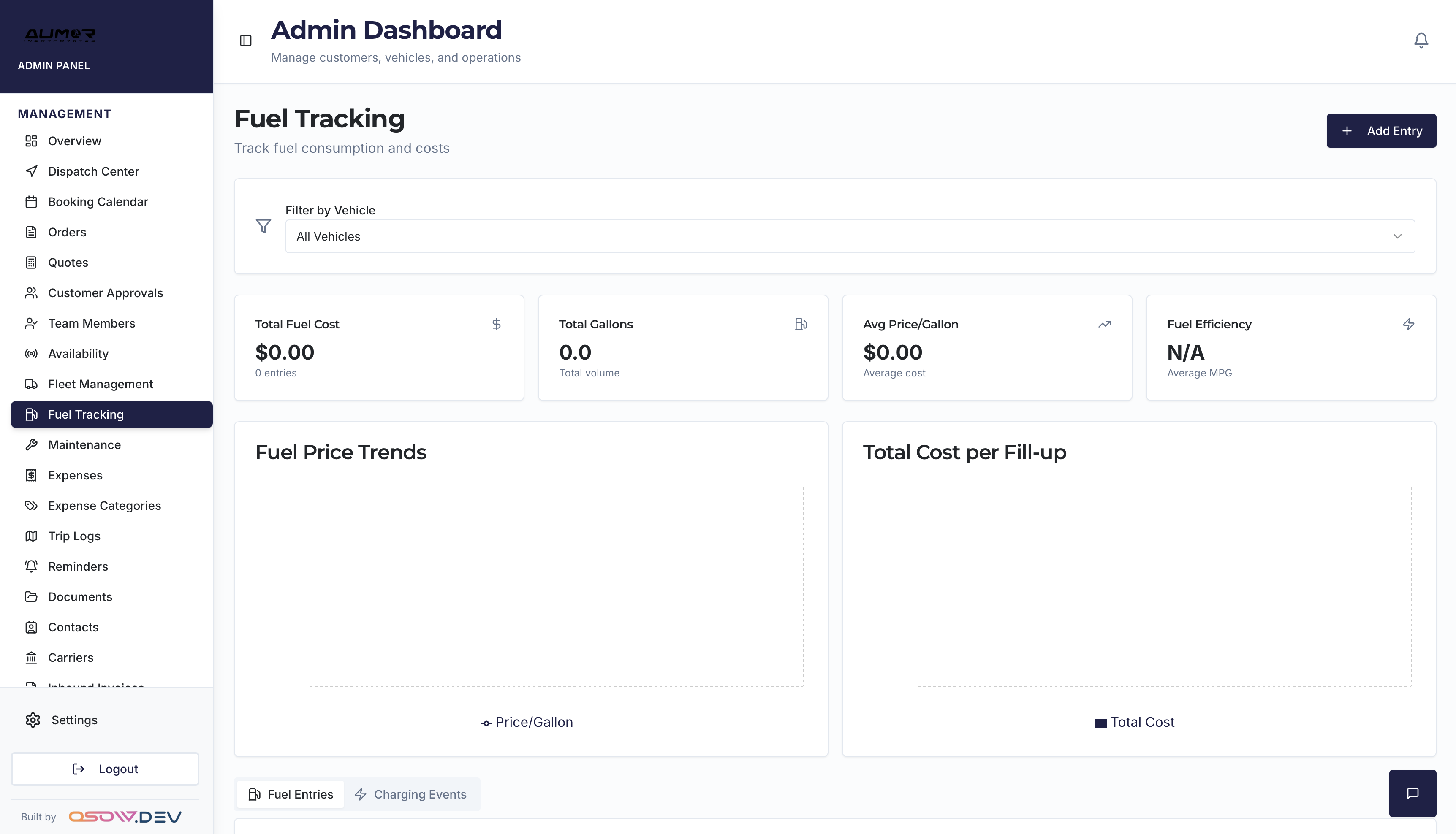Click the Logout button
Screen dimensions: 1456x834
[x=105, y=769]
